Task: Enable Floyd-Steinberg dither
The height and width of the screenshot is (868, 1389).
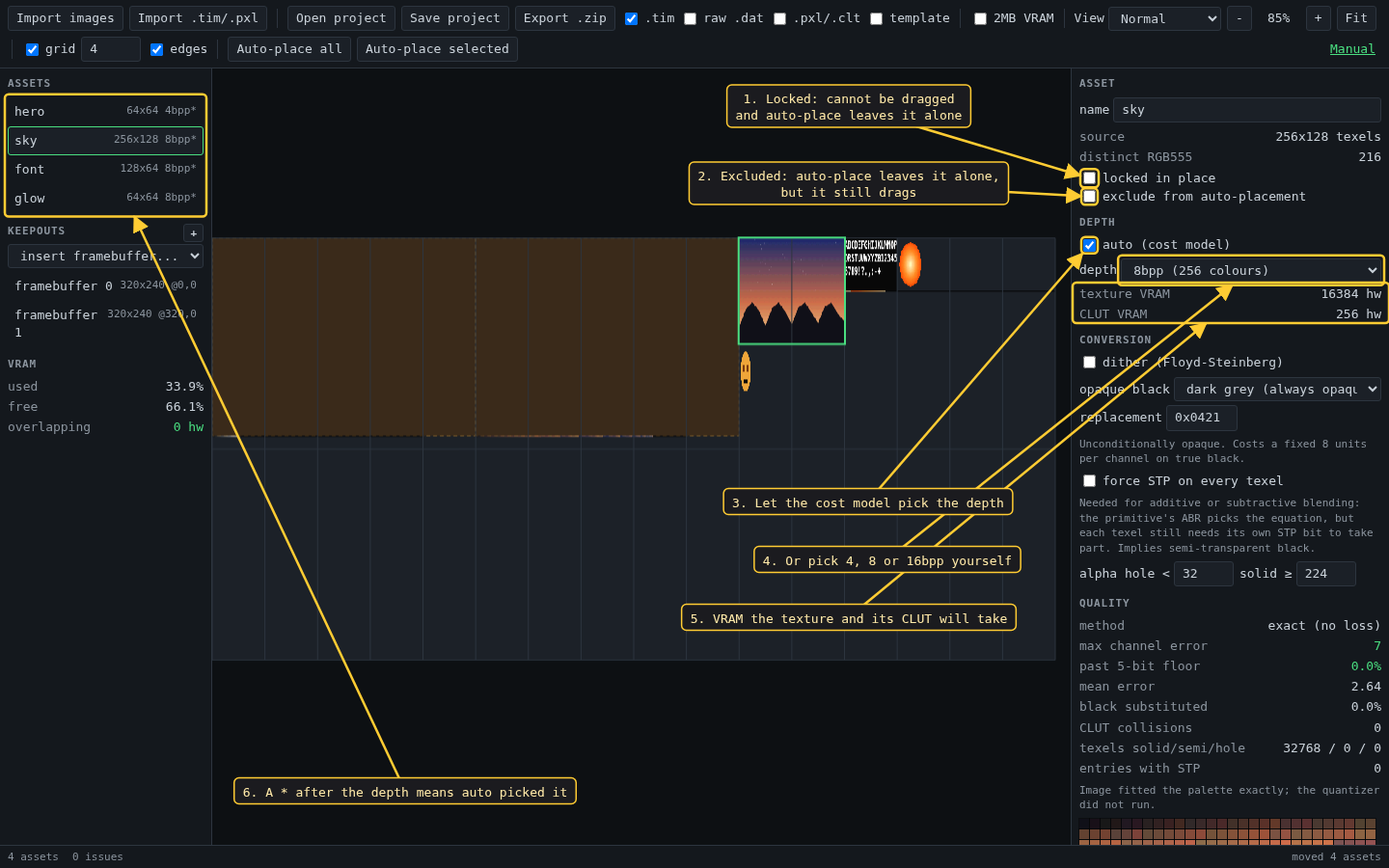Action: click(x=1089, y=363)
